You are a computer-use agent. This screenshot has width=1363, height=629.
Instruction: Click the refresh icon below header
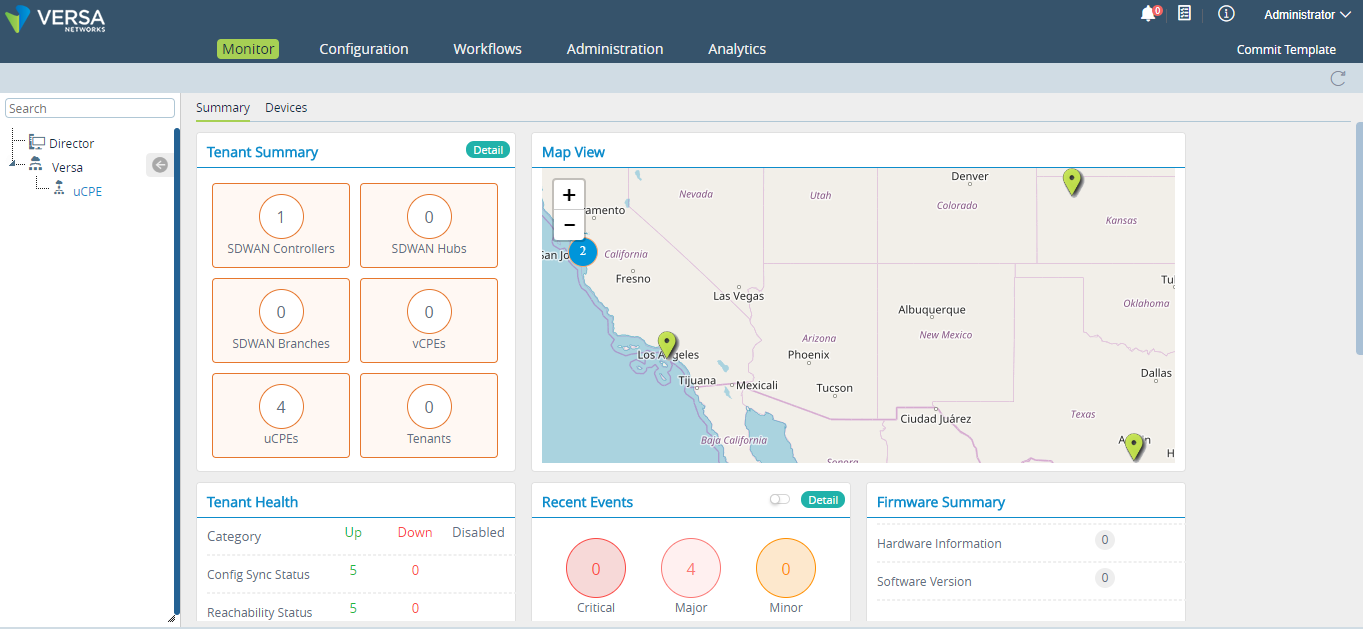(x=1337, y=78)
